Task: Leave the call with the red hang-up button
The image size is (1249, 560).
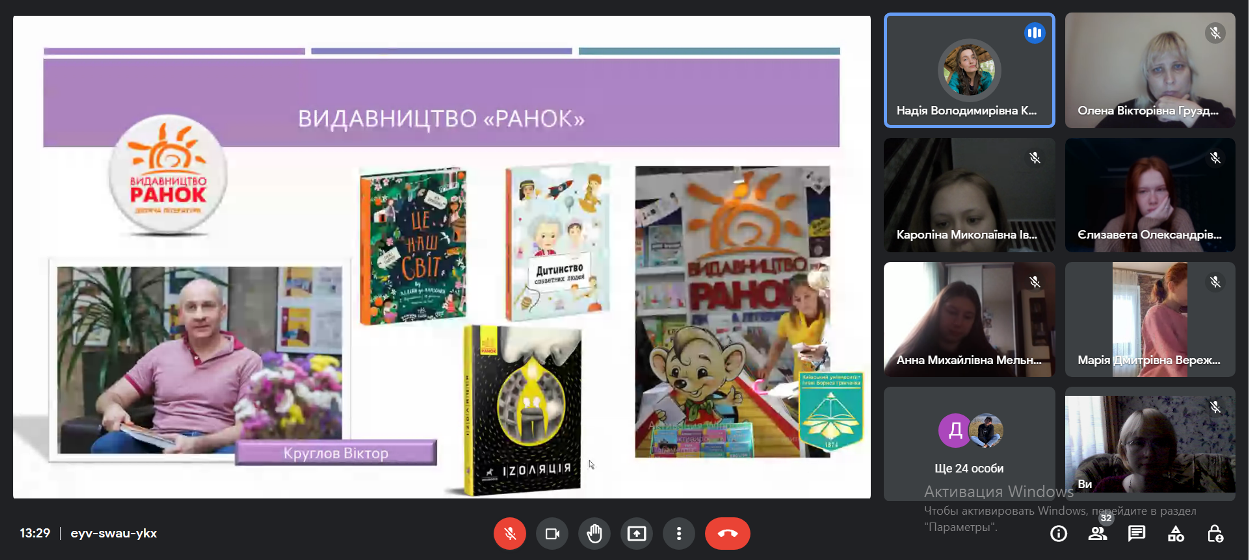Action: coord(728,533)
